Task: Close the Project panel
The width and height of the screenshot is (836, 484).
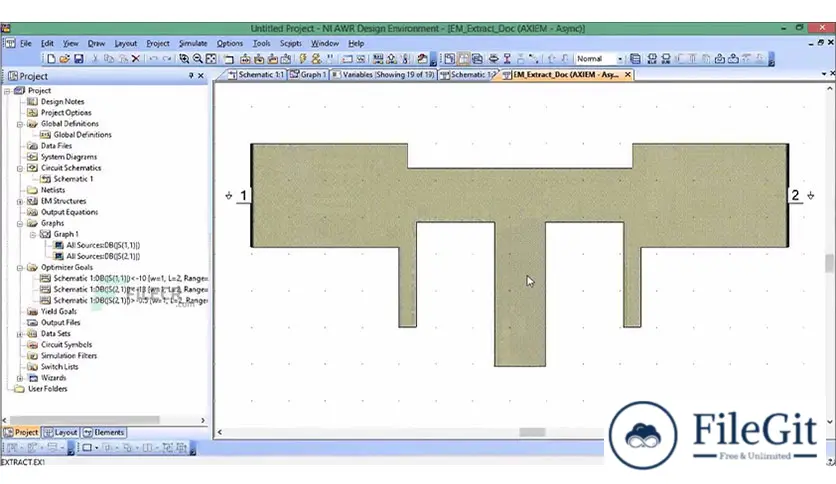Action: coord(201,76)
